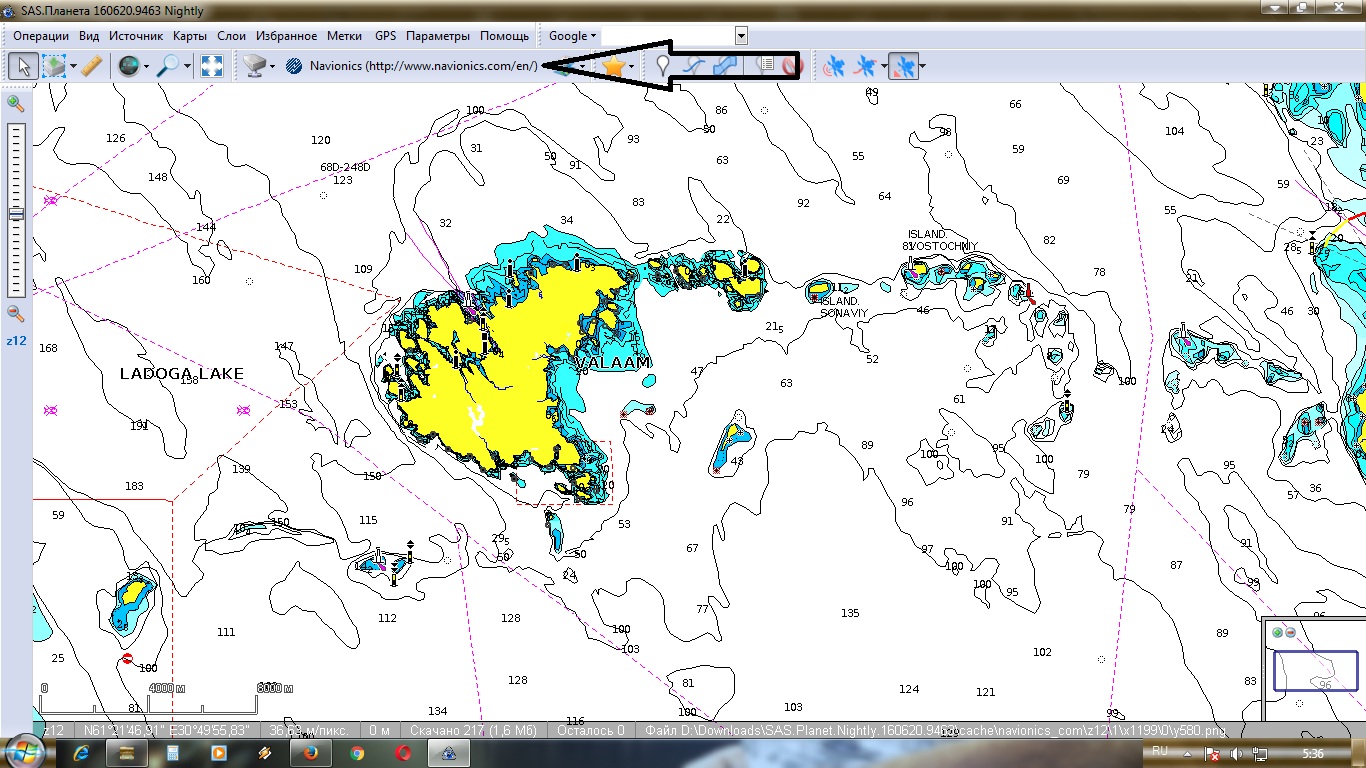Toggle GPS receiver connection
1366x768 pixels.
tap(833, 66)
